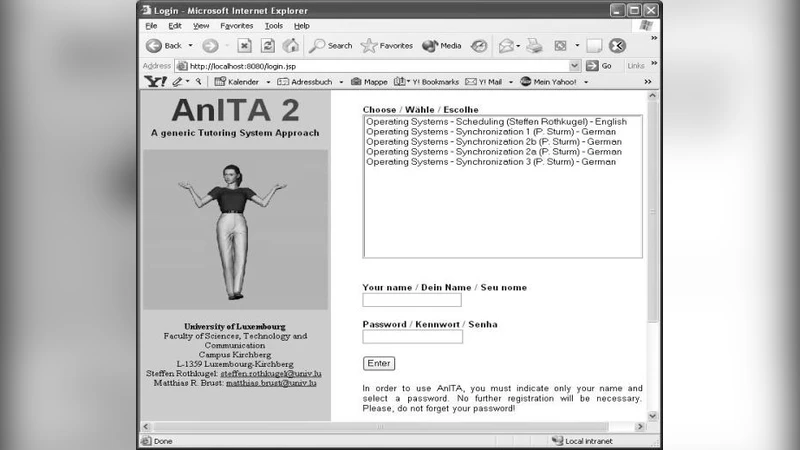The image size is (800, 450).
Task: Open the Edit menu
Action: (175, 26)
